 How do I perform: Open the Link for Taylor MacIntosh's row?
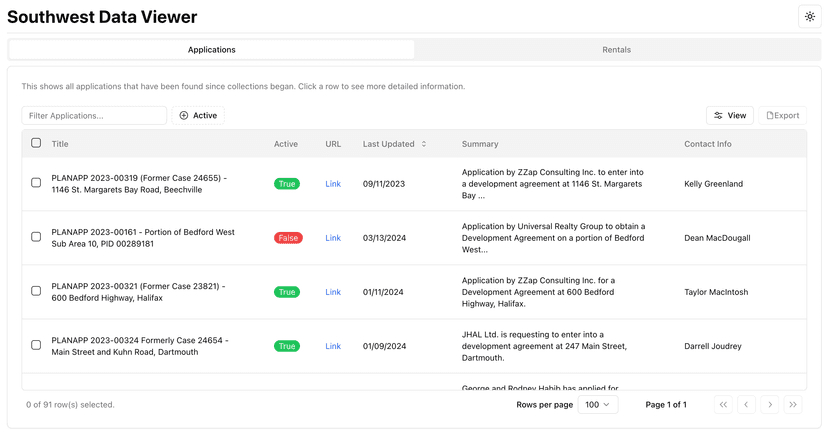tap(333, 292)
